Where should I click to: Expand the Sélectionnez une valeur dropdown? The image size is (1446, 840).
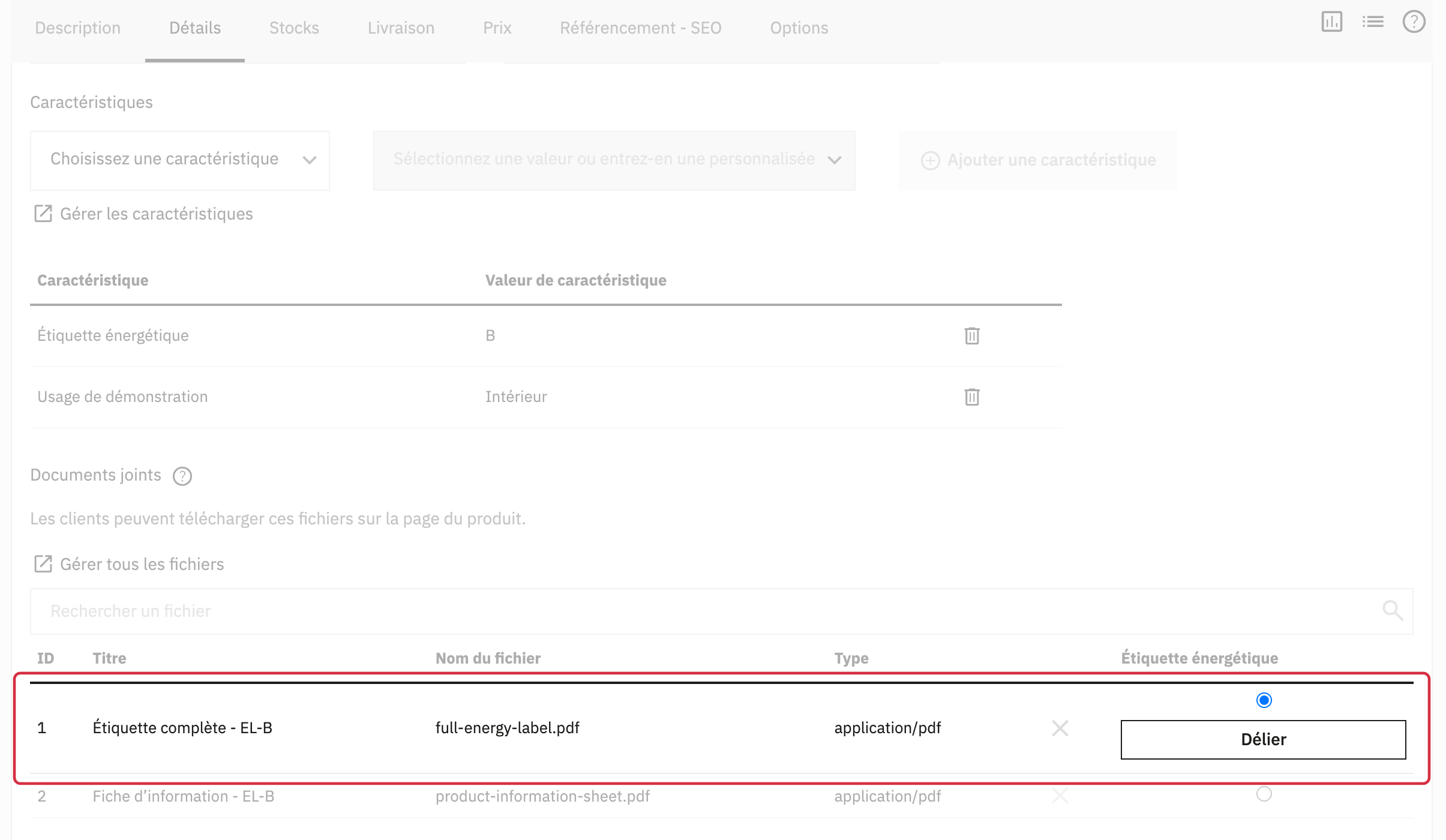614,160
